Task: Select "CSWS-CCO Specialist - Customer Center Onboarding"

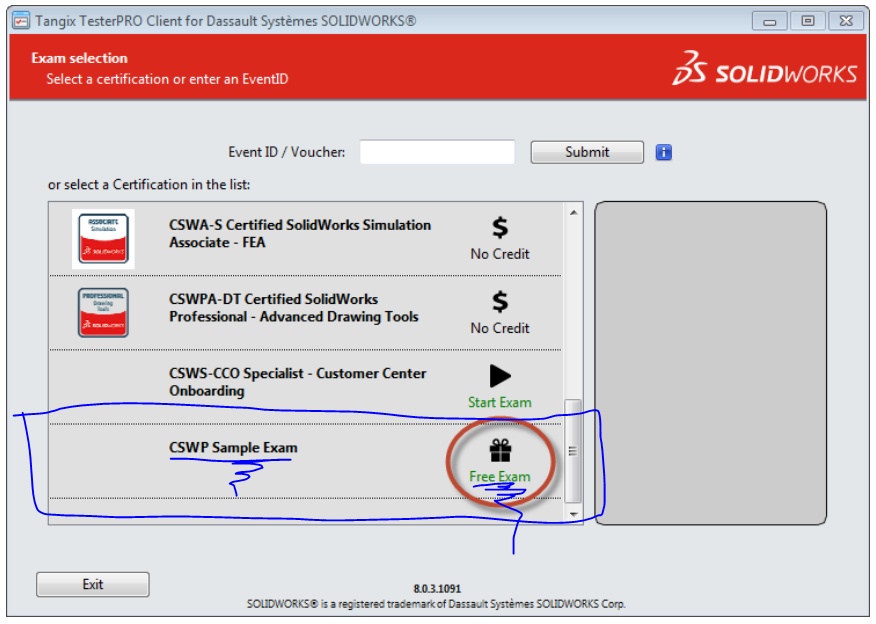Action: pyautogui.click(x=298, y=382)
